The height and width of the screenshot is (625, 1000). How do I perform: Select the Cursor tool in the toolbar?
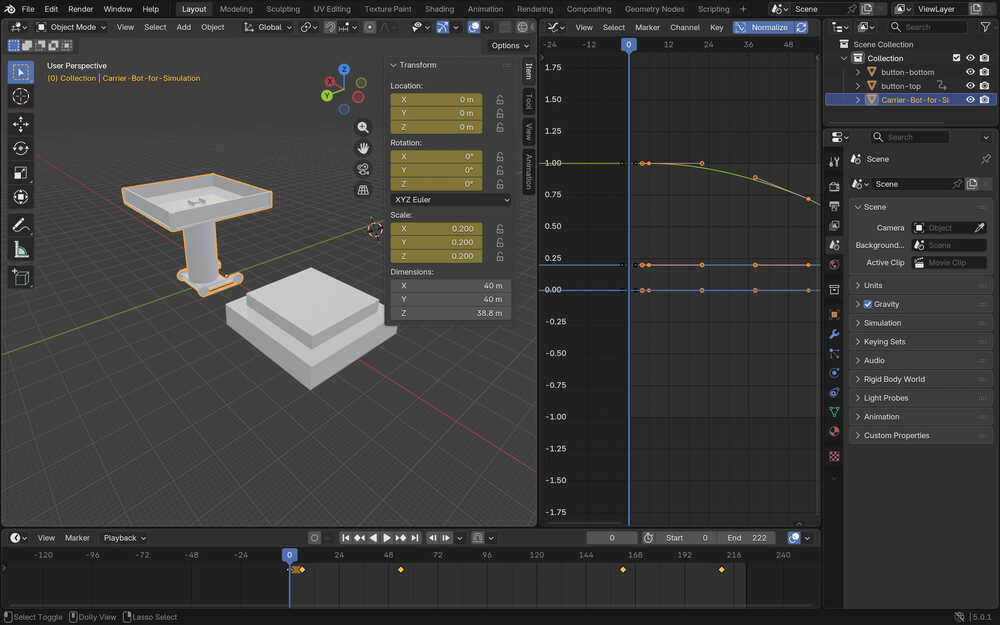20,96
